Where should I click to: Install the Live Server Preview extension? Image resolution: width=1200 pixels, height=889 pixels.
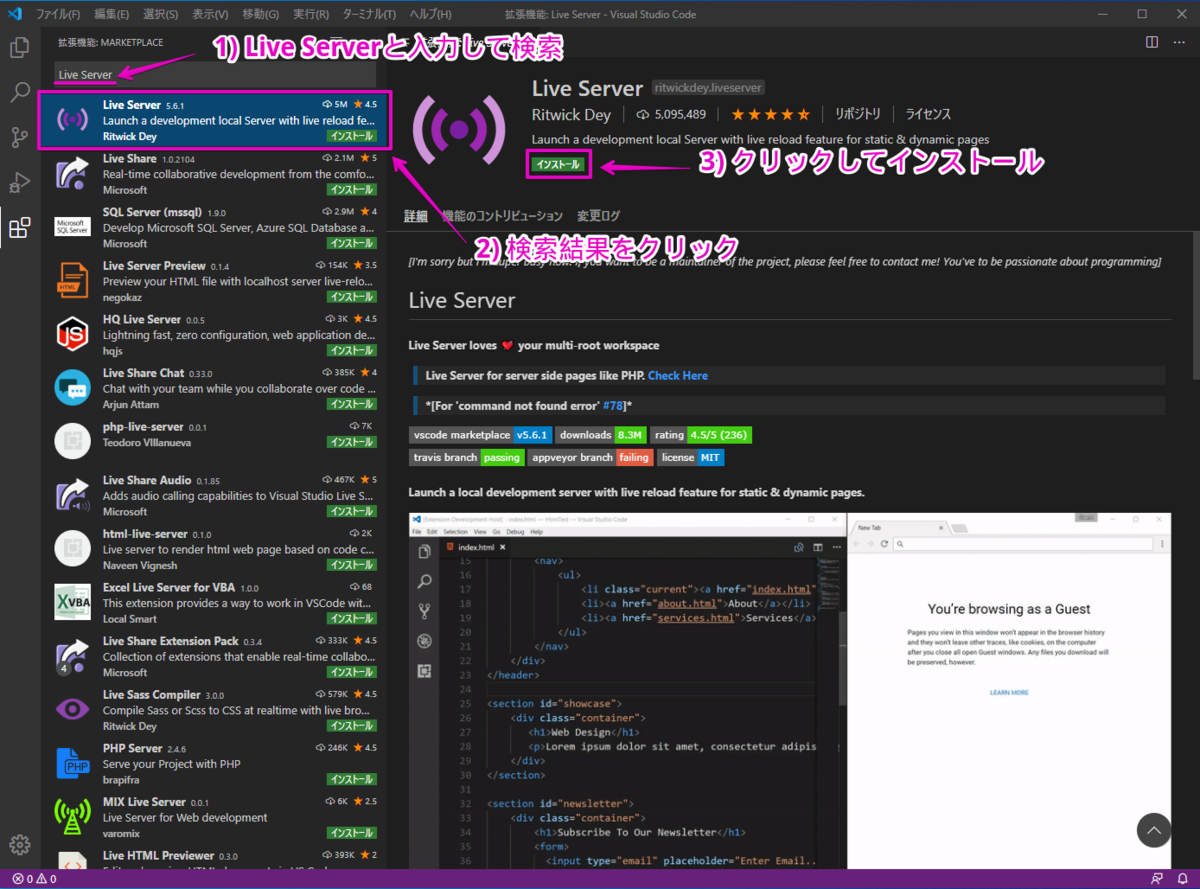pos(351,297)
